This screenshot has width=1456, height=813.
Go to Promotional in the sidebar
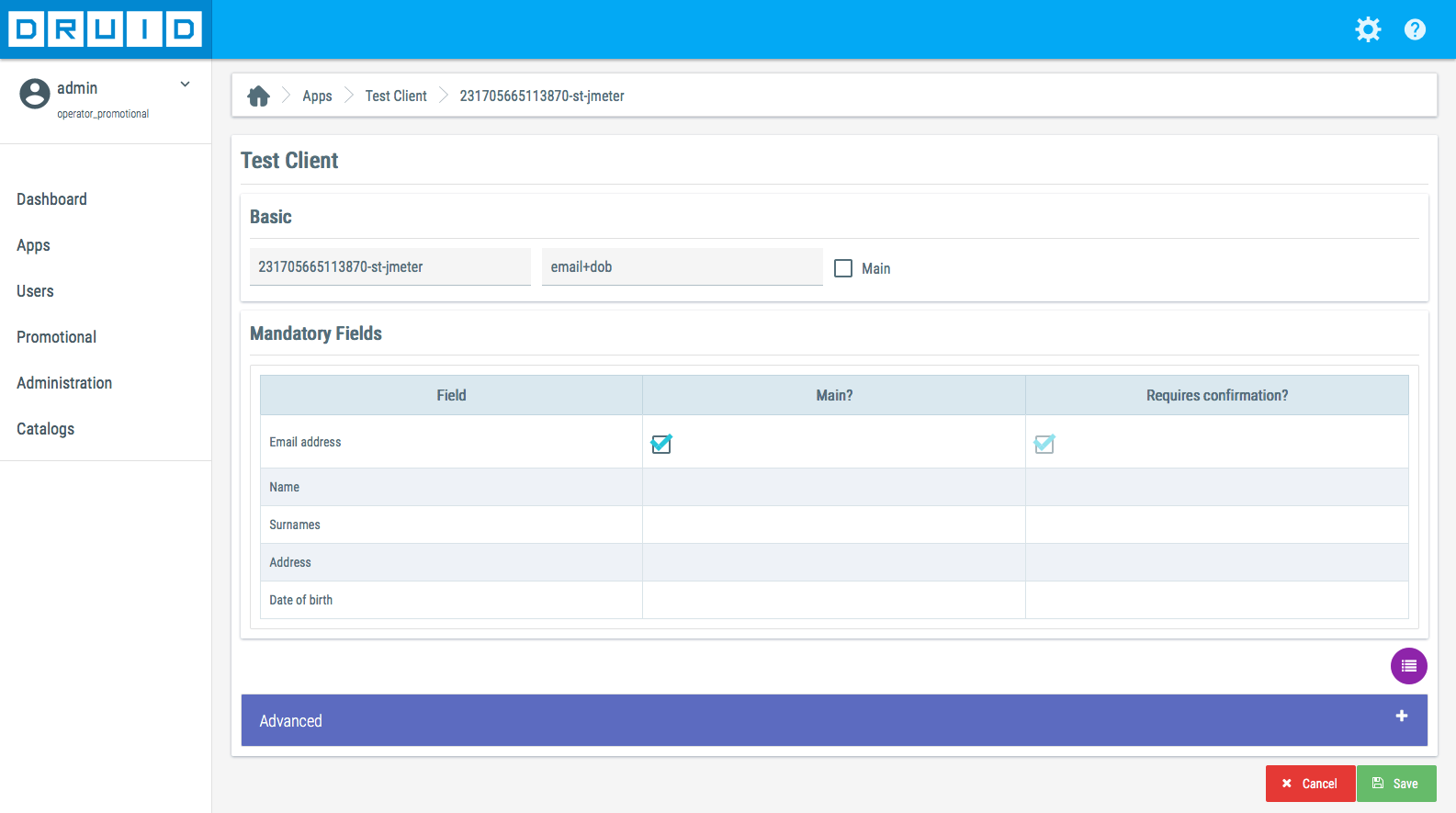[x=56, y=337]
